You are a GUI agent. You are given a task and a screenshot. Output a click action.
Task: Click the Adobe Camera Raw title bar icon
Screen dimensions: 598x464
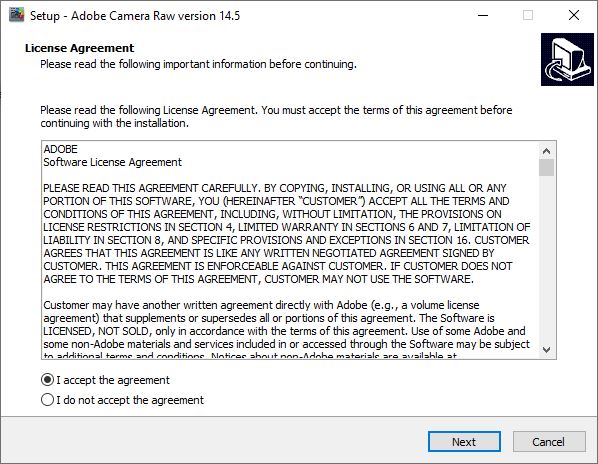pos(16,15)
